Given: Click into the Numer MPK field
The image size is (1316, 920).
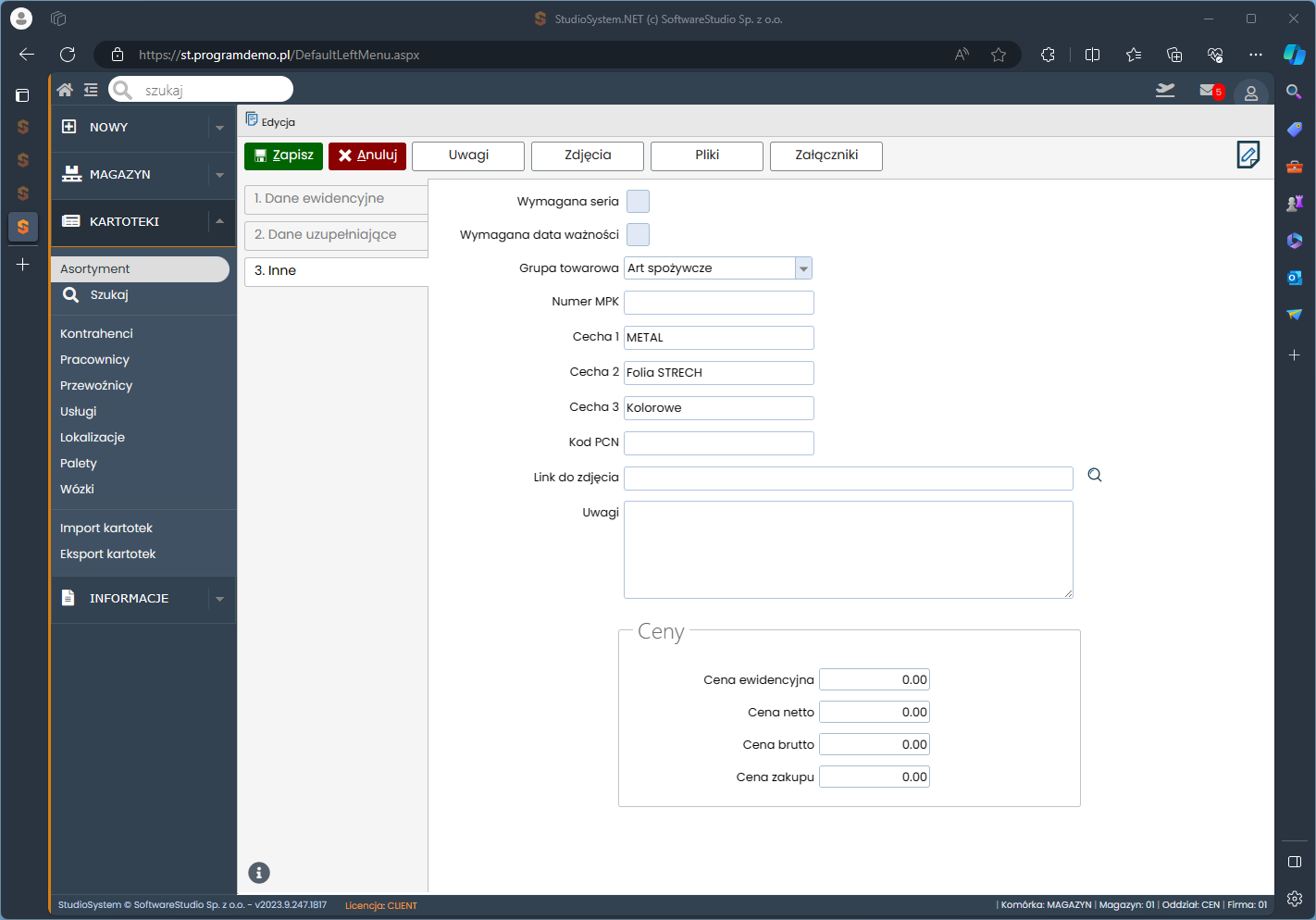Looking at the screenshot, I should click(x=719, y=303).
